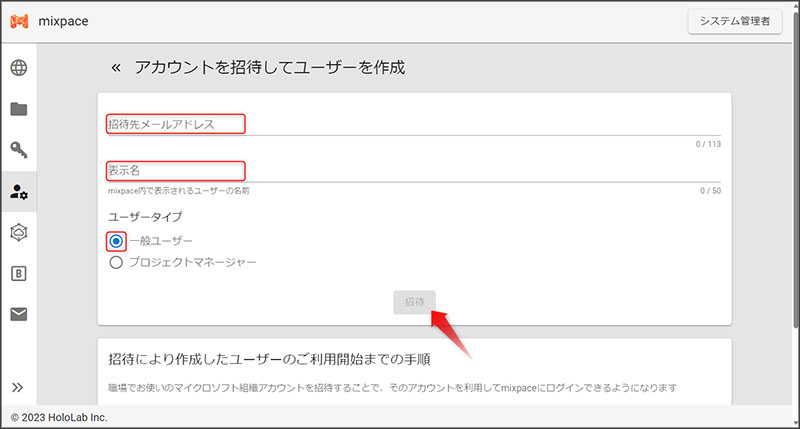Select the 一般ユーザー radio button
The image size is (800, 429).
coord(117,241)
